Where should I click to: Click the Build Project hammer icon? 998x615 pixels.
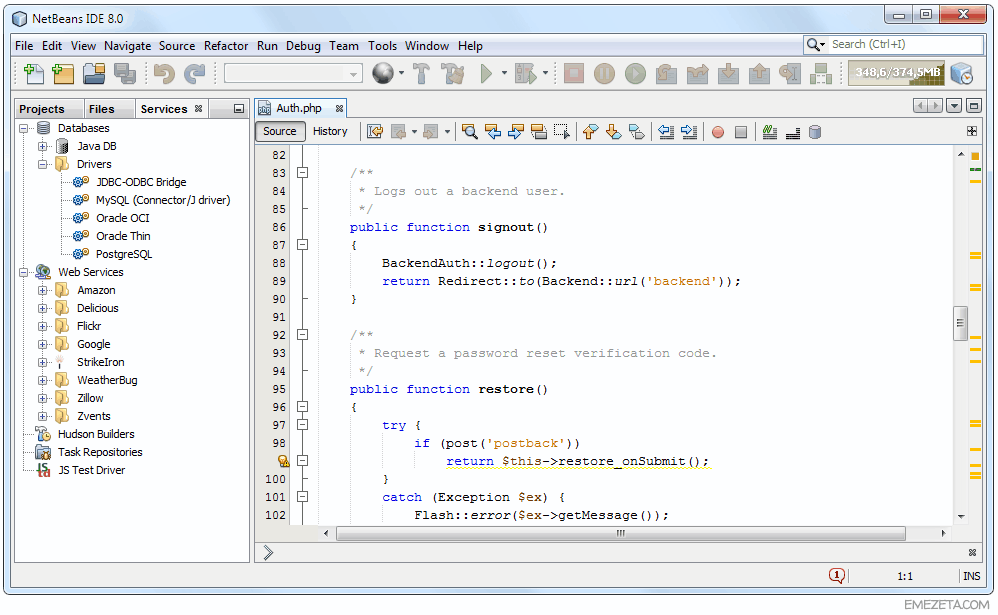pos(421,74)
